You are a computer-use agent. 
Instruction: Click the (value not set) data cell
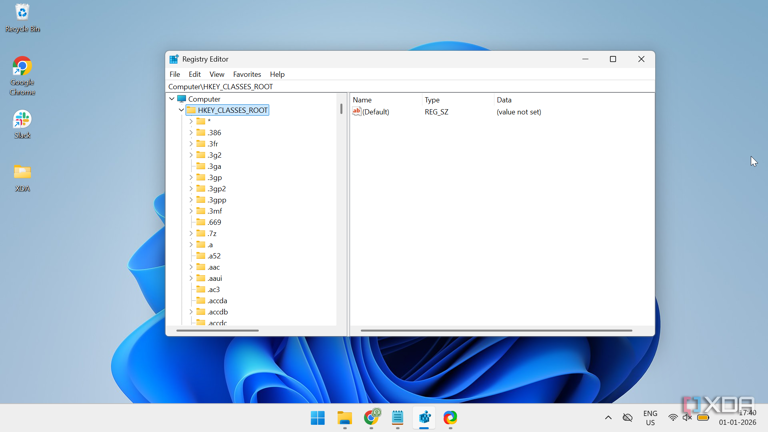coord(519,112)
